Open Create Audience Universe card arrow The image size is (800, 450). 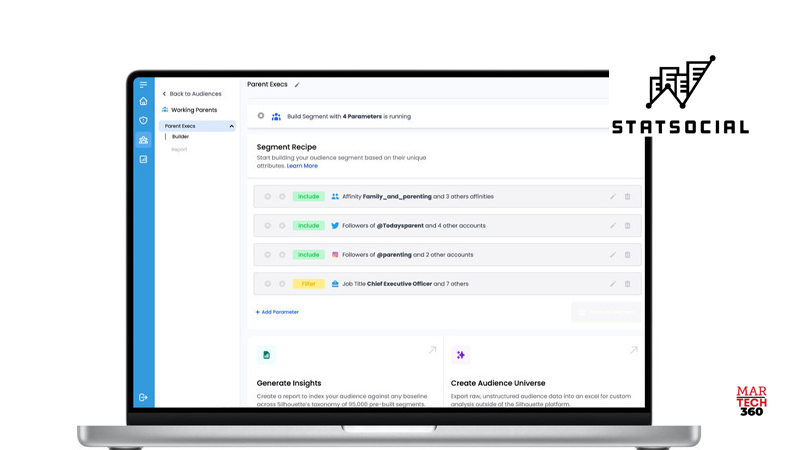click(634, 350)
